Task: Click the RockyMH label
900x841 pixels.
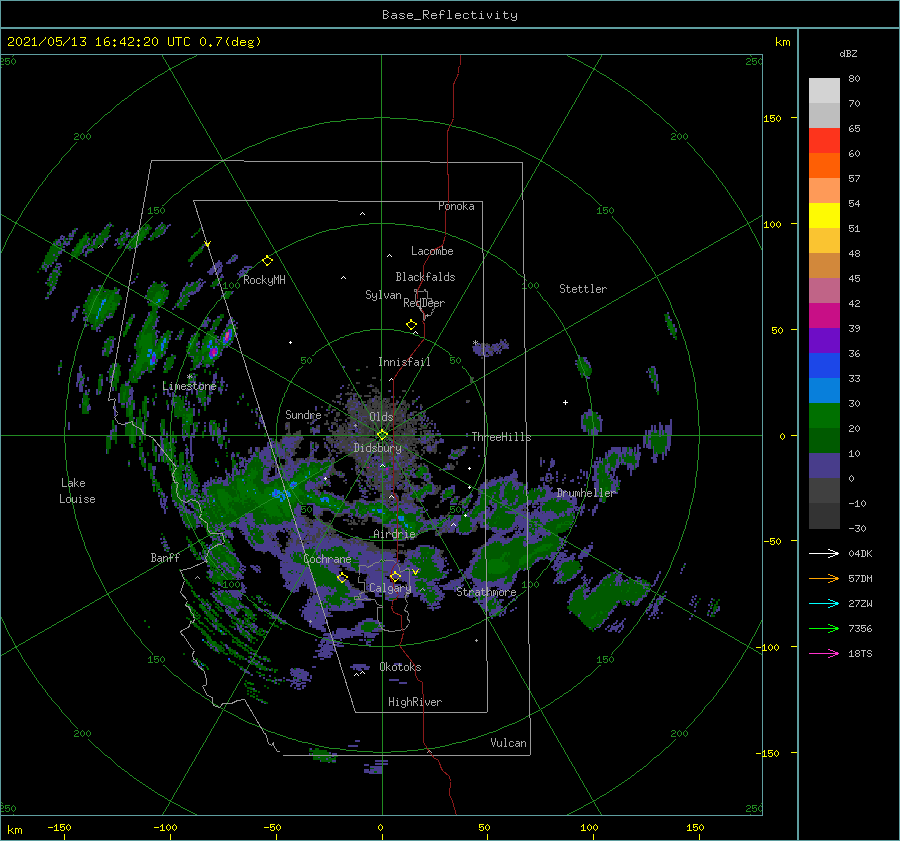Action: tap(264, 280)
